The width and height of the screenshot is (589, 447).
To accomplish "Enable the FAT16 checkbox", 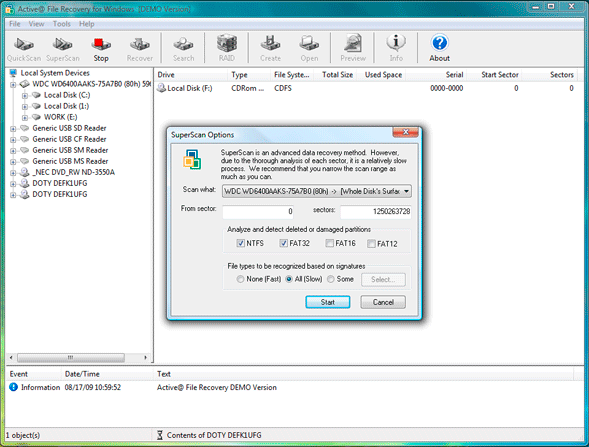I will point(329,243).
